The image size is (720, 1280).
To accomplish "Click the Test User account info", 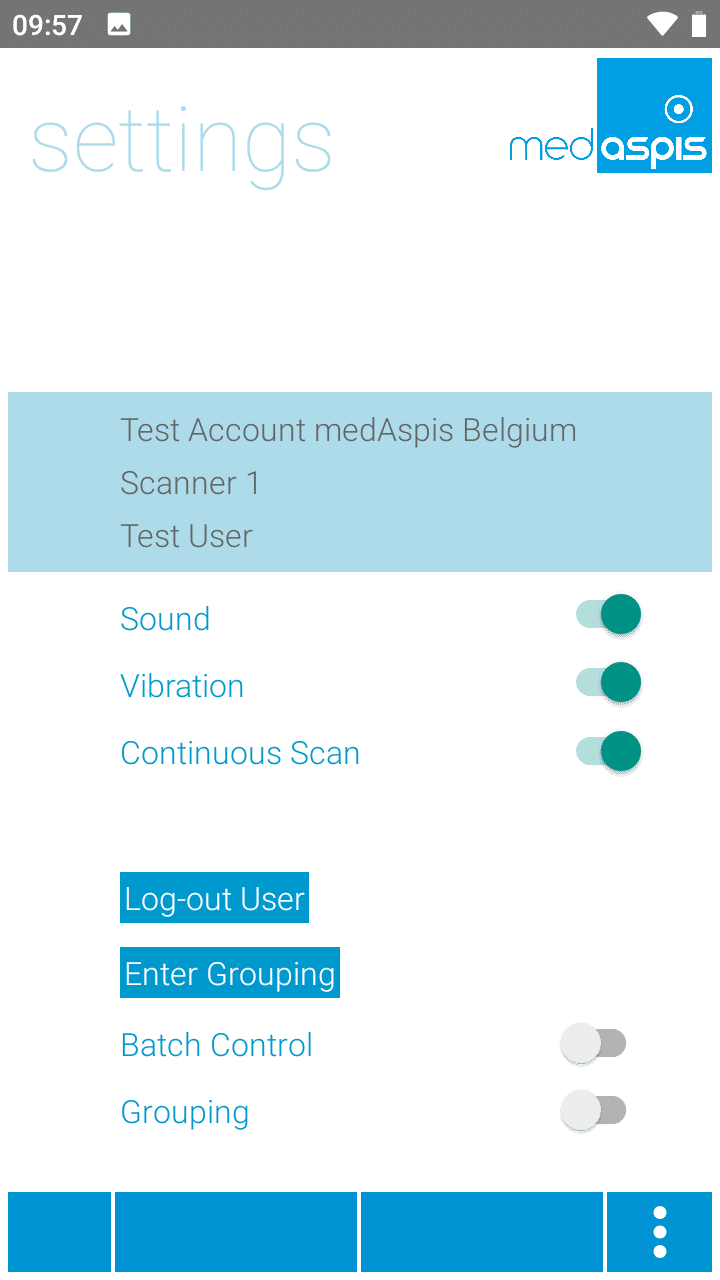I will pyautogui.click(x=186, y=536).
